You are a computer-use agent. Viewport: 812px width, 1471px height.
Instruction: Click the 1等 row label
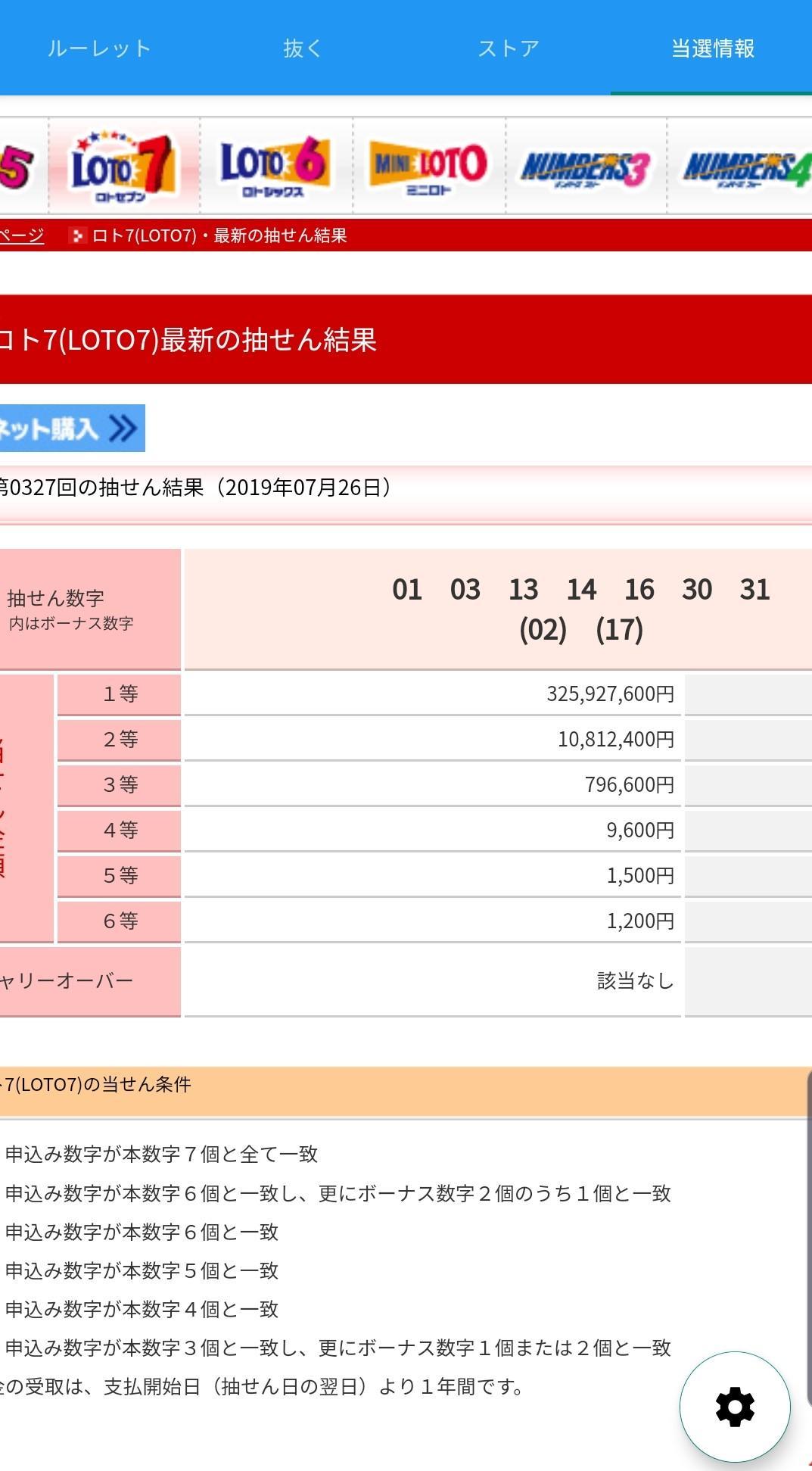120,694
